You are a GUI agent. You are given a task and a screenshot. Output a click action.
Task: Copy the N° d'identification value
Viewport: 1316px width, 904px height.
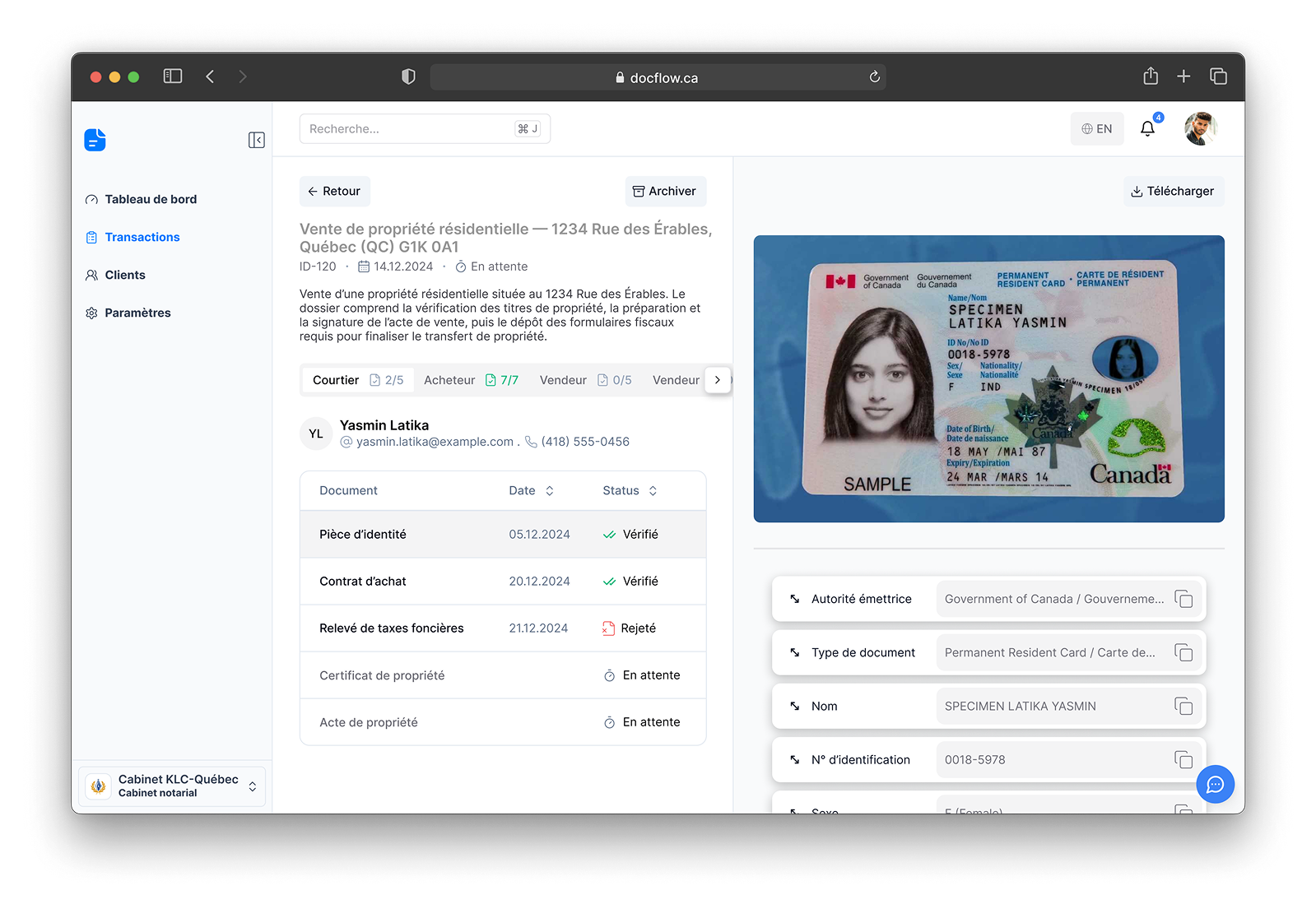click(1183, 759)
